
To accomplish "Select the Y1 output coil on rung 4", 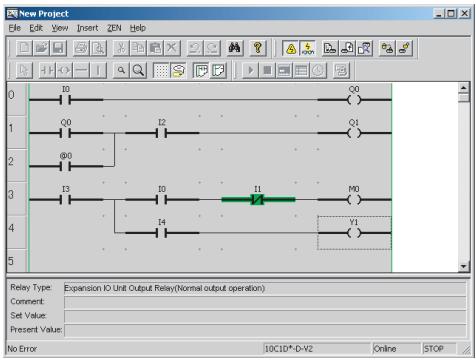I will click(354, 233).
